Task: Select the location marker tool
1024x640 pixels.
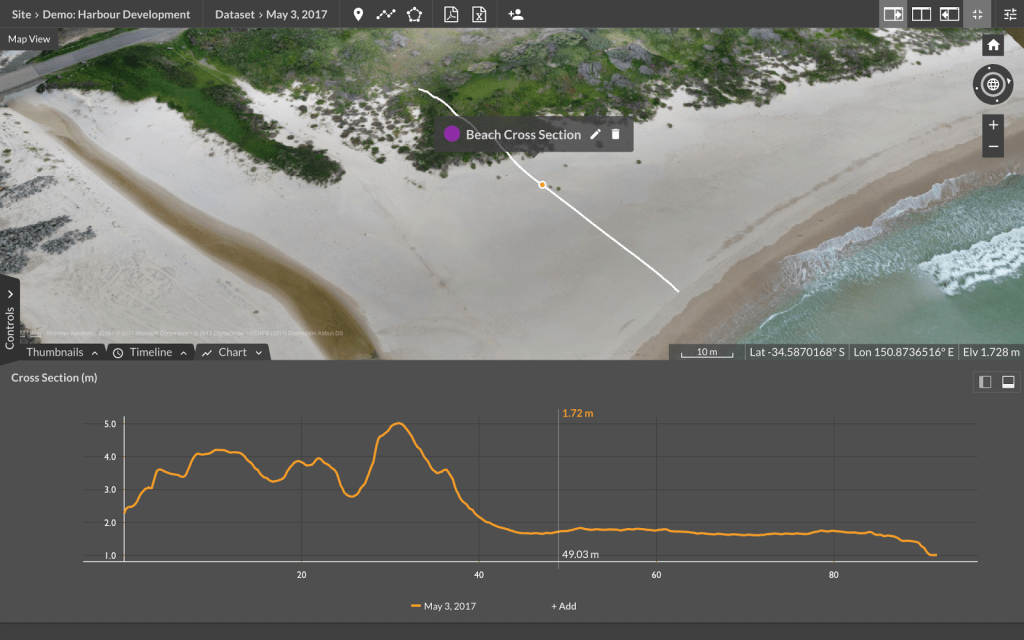Action: tap(358, 14)
